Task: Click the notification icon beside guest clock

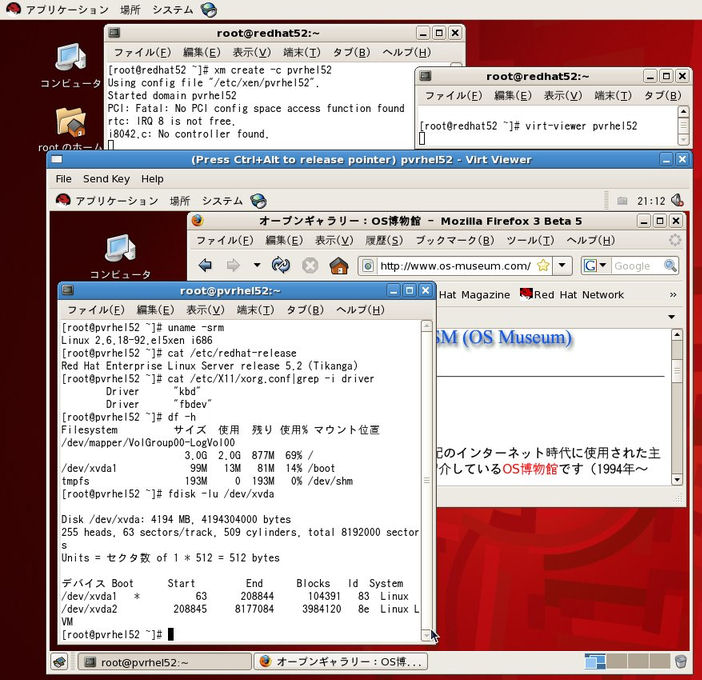Action: [622, 201]
